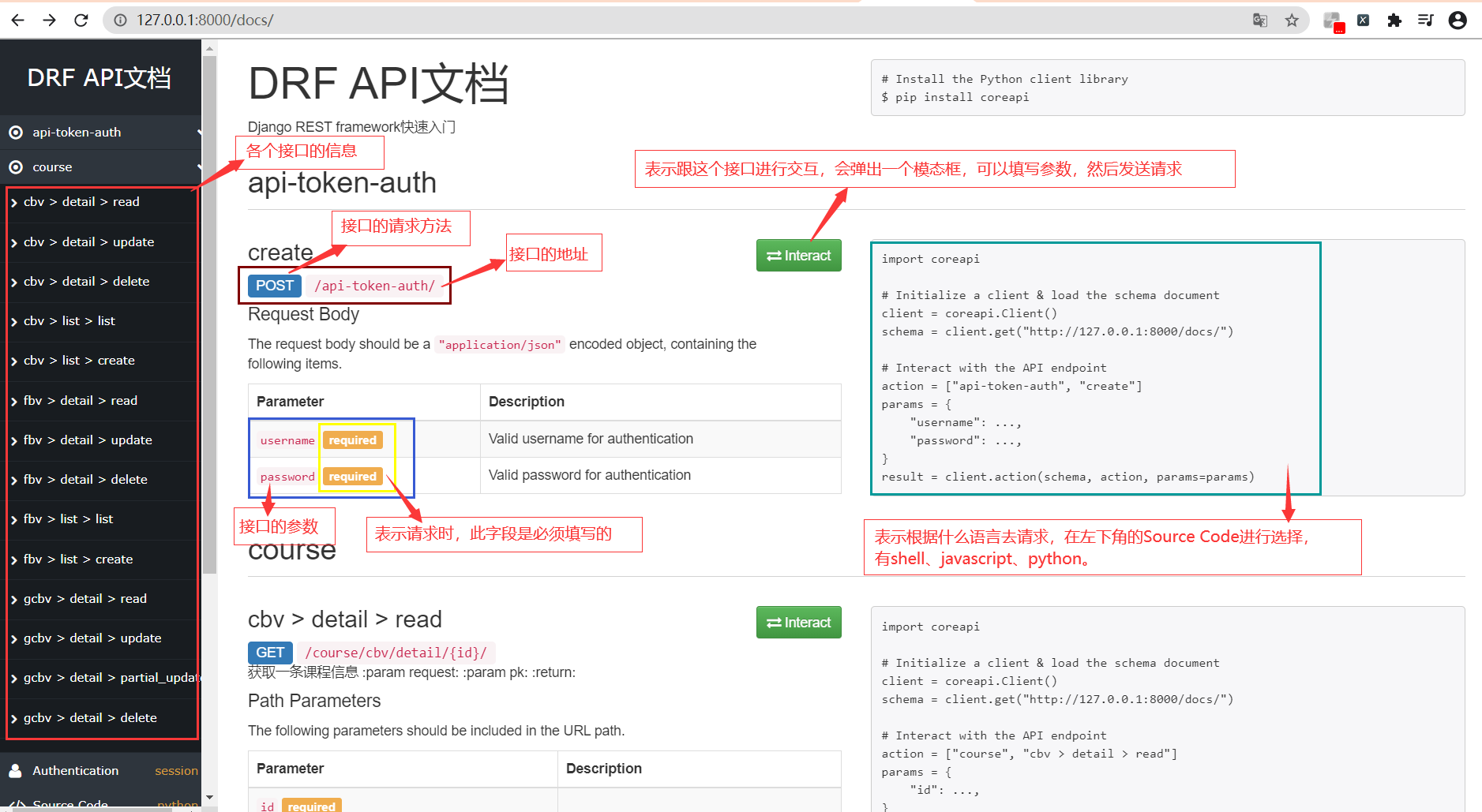Open Authentication session menu in sidebar
The height and width of the screenshot is (812, 1482).
tap(100, 771)
